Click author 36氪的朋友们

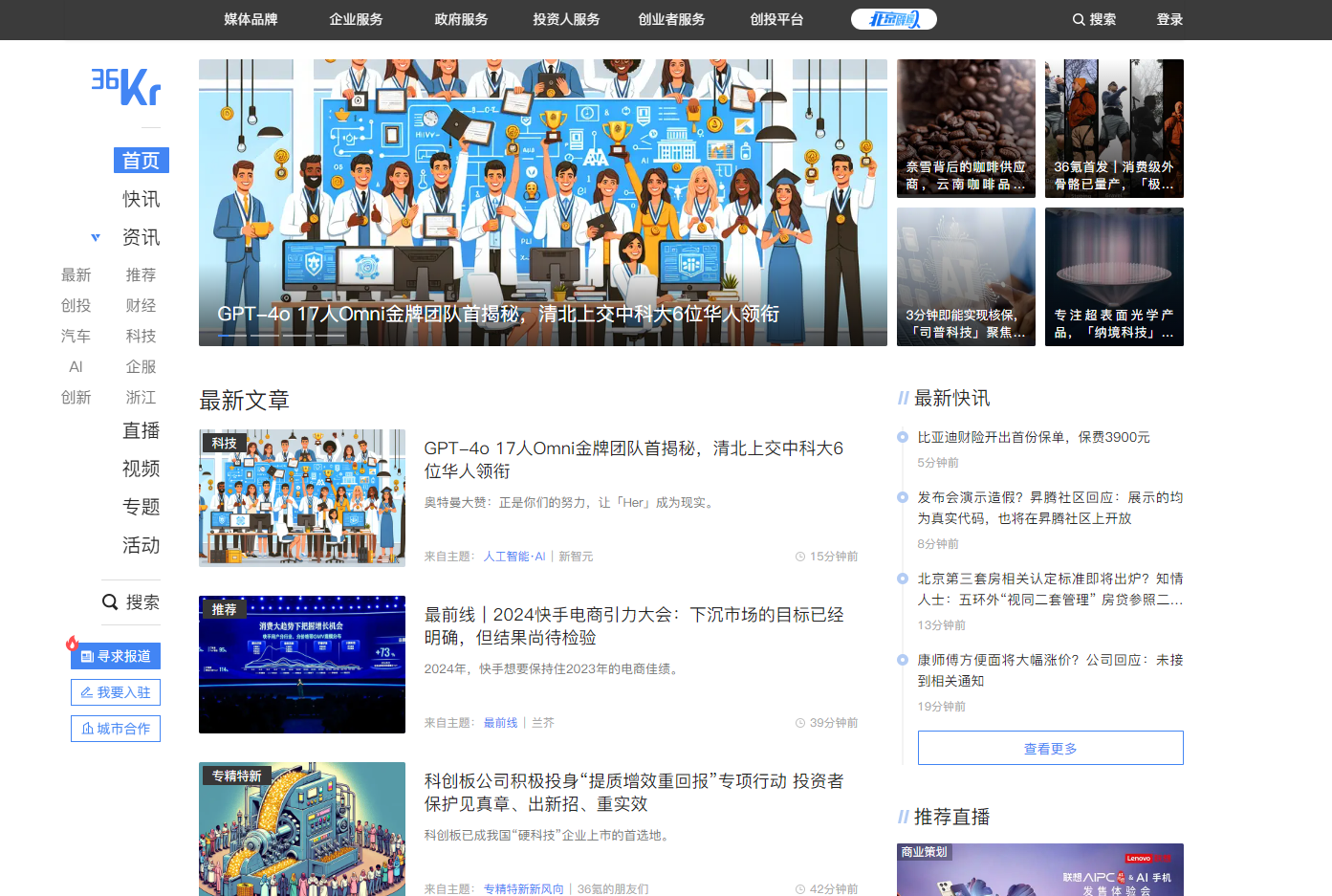point(613,889)
